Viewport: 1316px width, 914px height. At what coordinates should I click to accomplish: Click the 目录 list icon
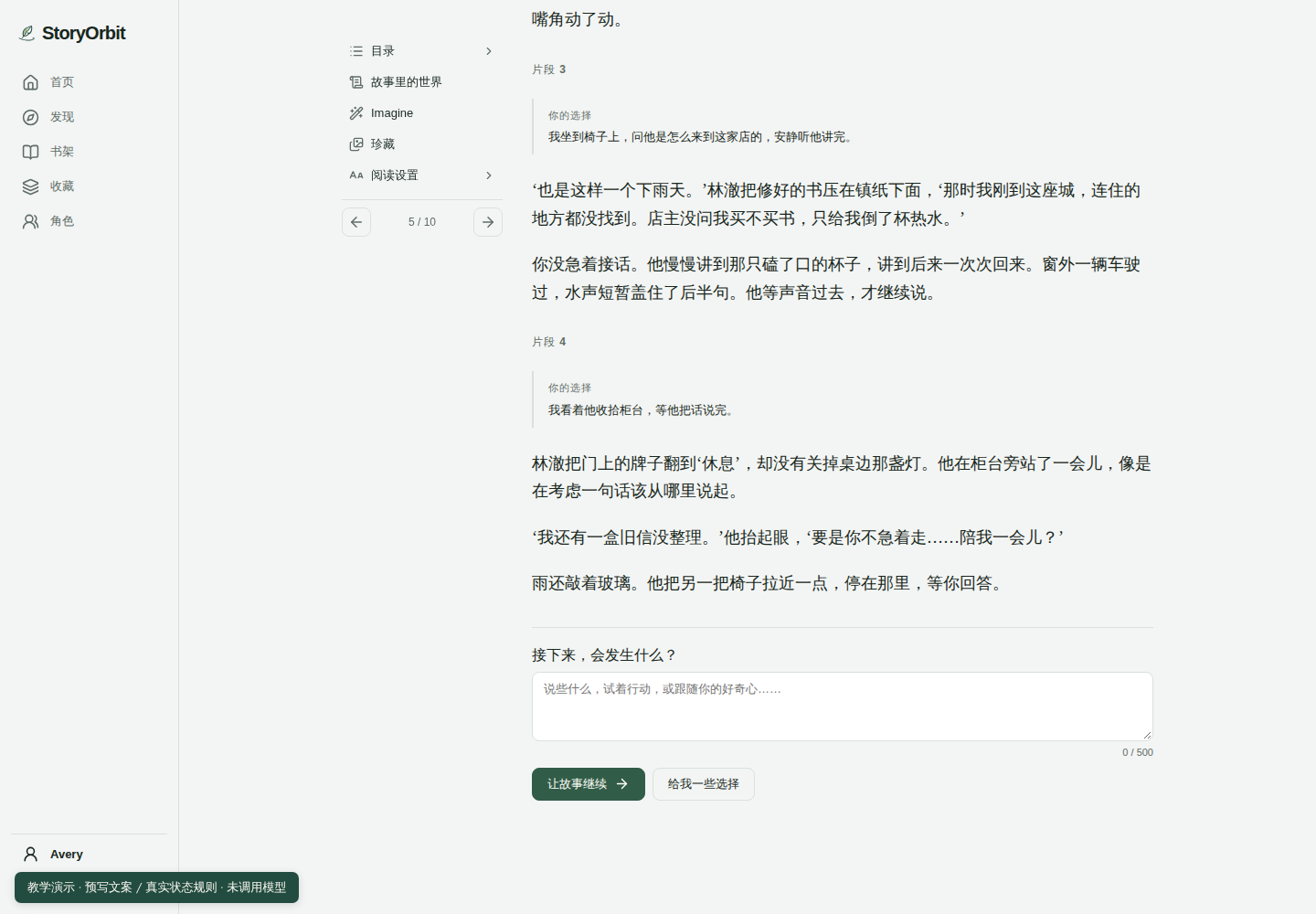point(356,51)
